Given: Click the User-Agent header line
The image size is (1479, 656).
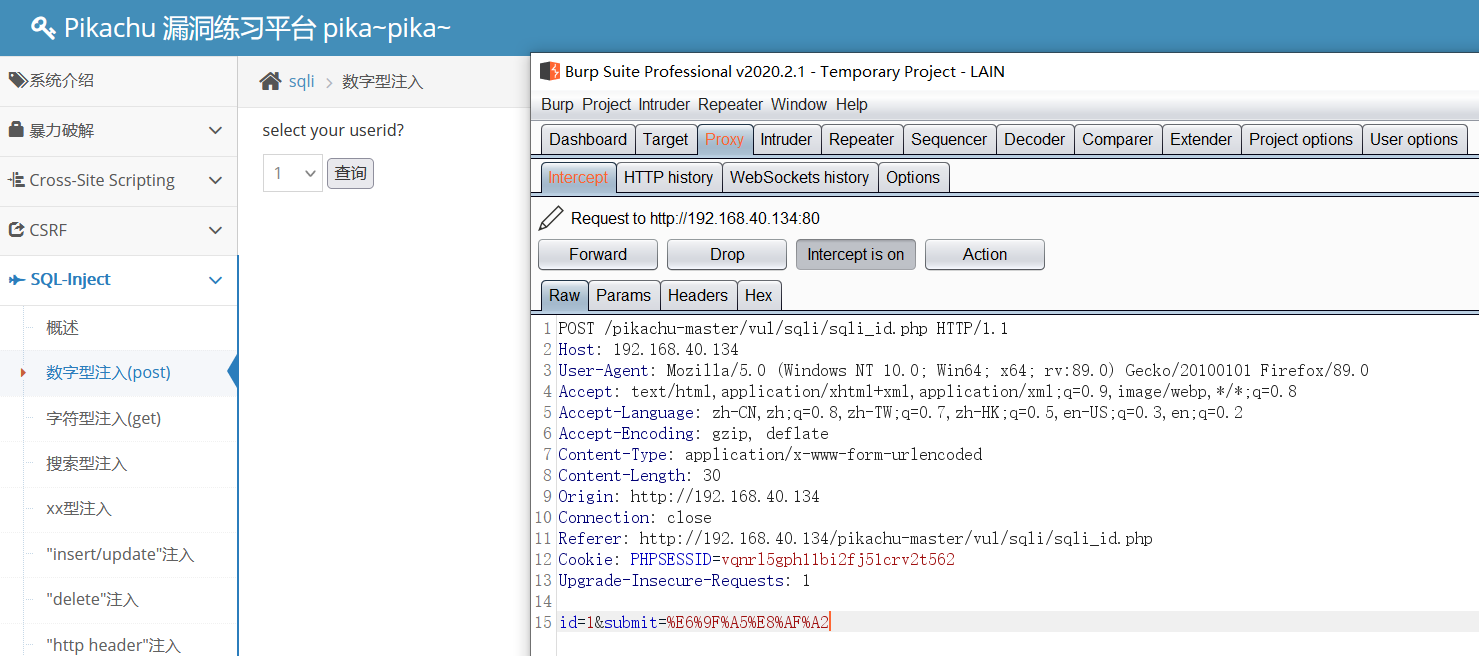Looking at the screenshot, I should [963, 371].
